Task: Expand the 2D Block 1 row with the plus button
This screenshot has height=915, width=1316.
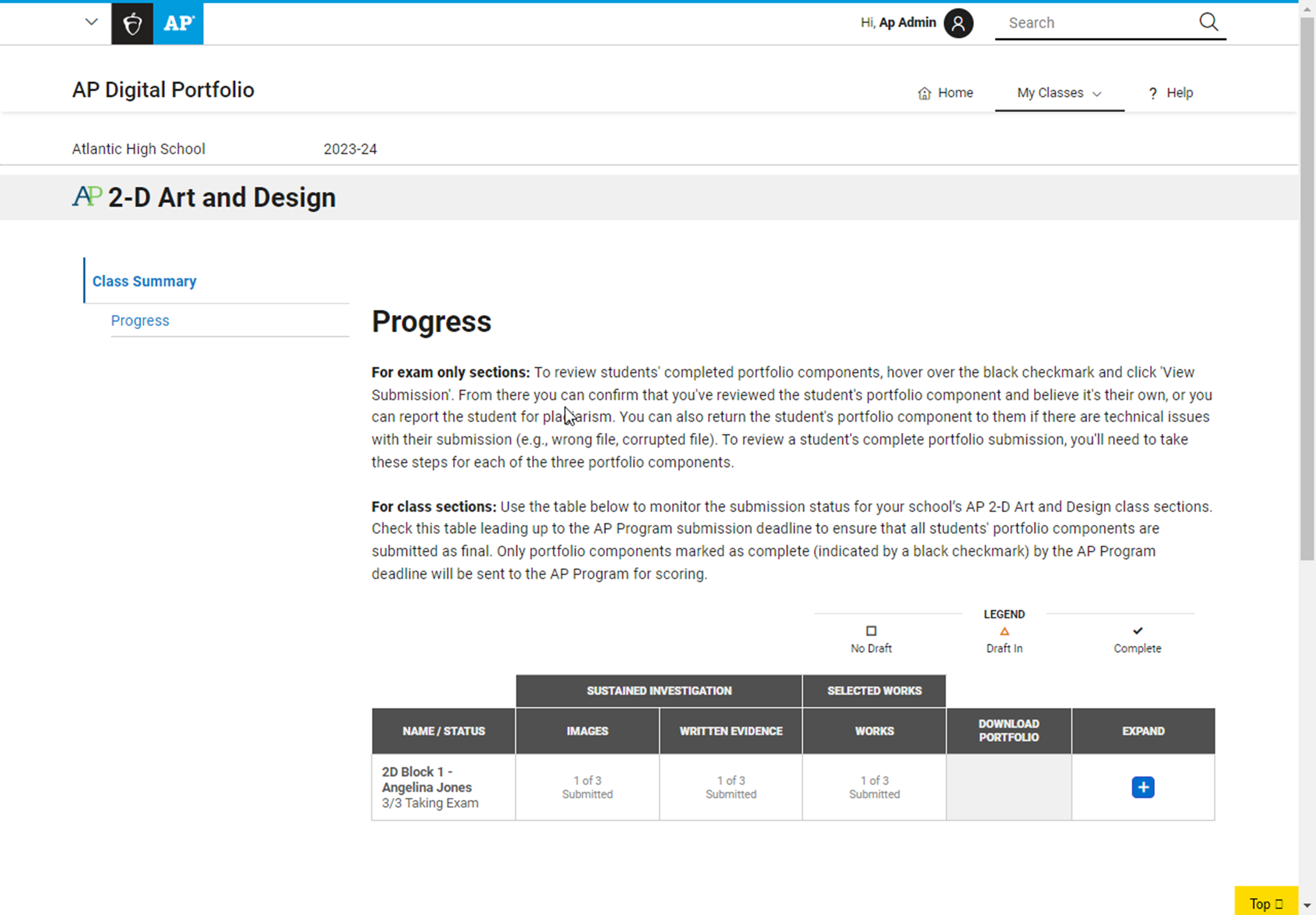Action: pyautogui.click(x=1143, y=787)
